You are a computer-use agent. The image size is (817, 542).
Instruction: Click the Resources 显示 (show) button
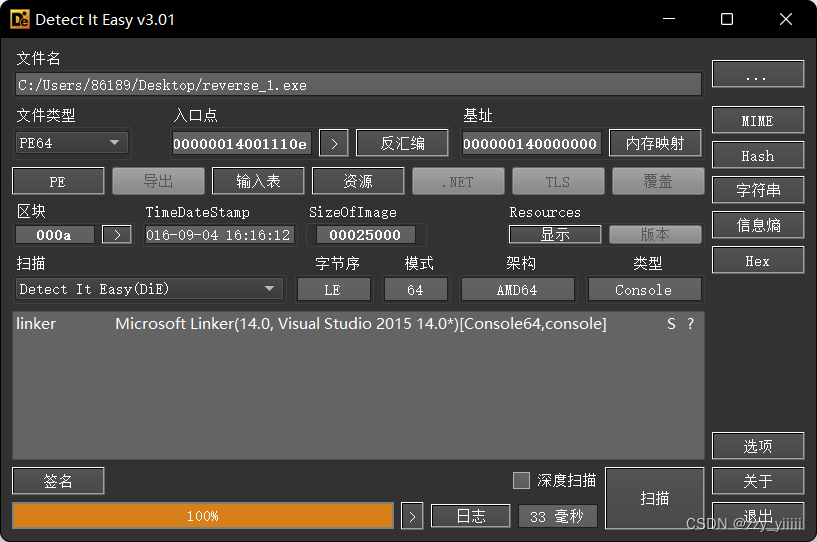pyautogui.click(x=555, y=234)
